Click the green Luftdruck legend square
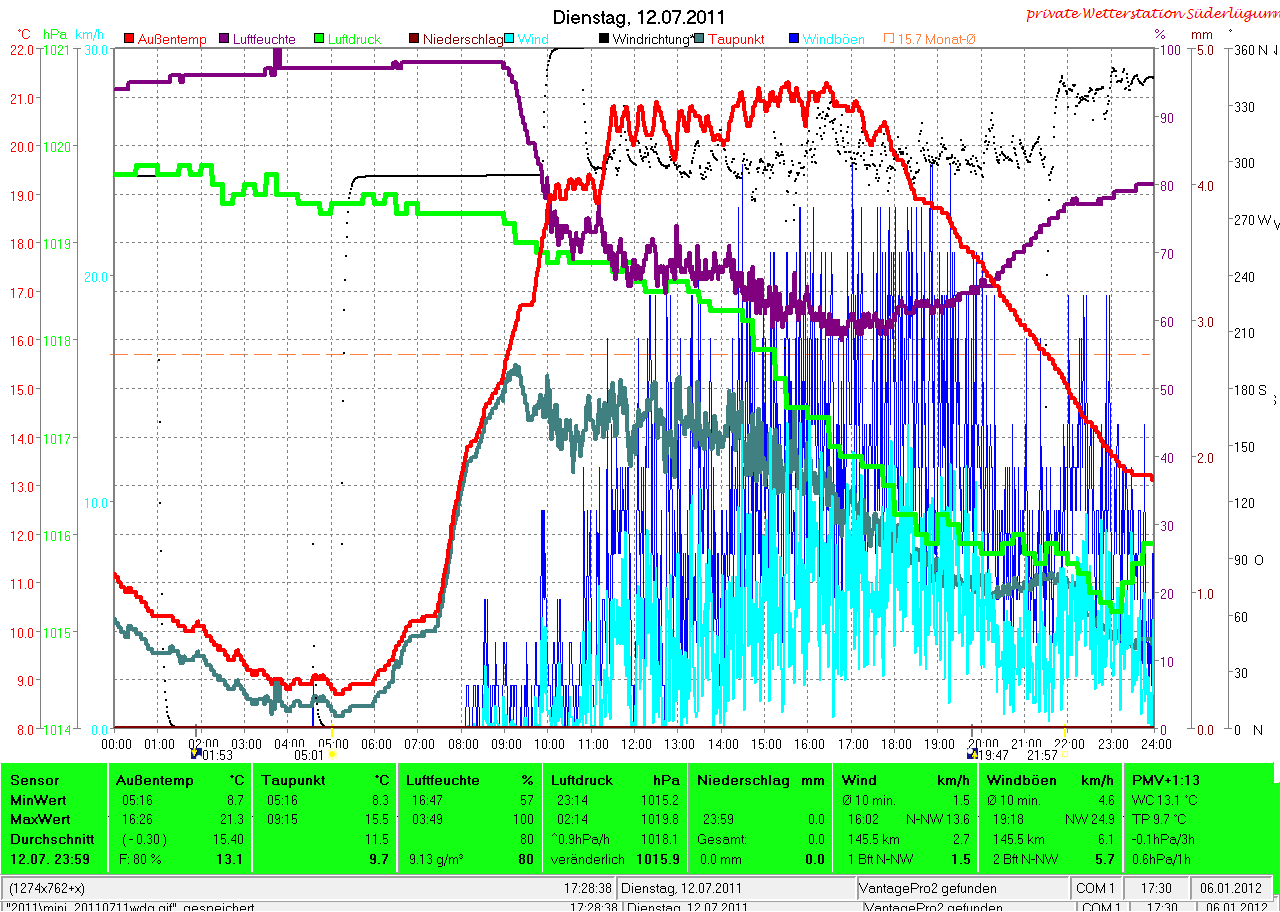1280x912 pixels. pos(322,39)
